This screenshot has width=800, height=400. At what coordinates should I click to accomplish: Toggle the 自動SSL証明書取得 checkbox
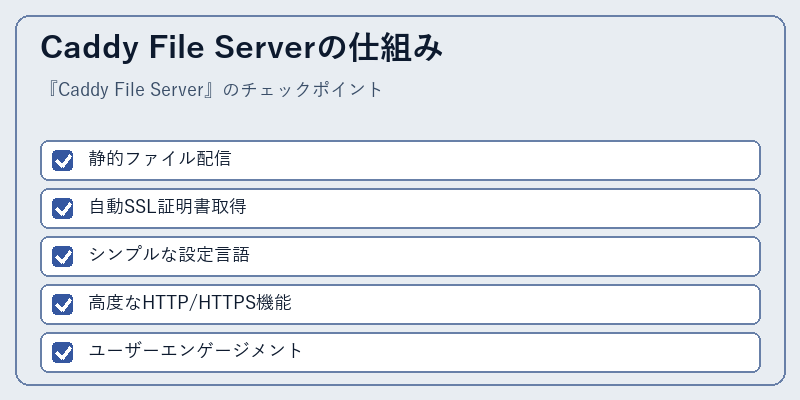tap(63, 208)
